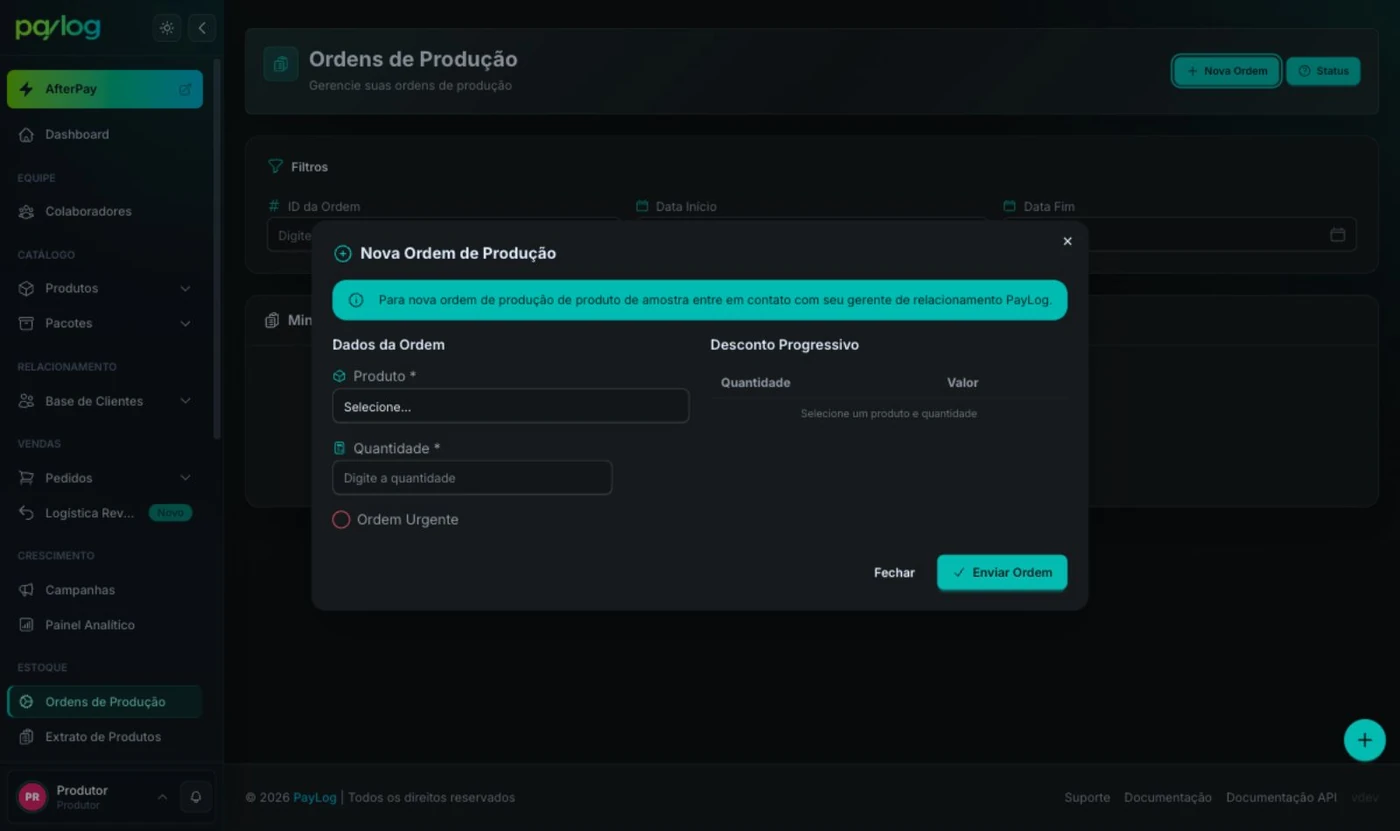This screenshot has width=1400, height=831.
Task: Click the Painel Analítico chart icon
Action: (26, 625)
